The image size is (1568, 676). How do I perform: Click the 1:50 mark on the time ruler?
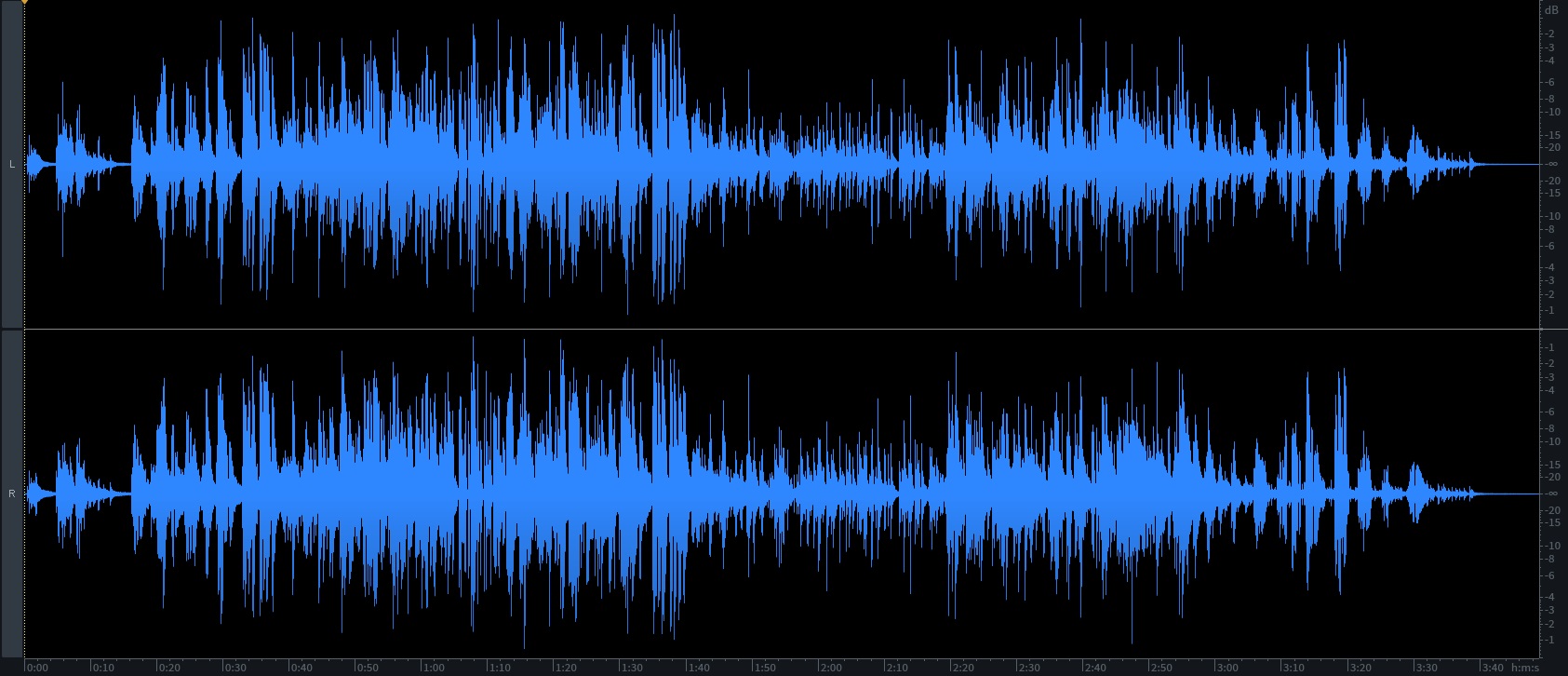point(765,668)
